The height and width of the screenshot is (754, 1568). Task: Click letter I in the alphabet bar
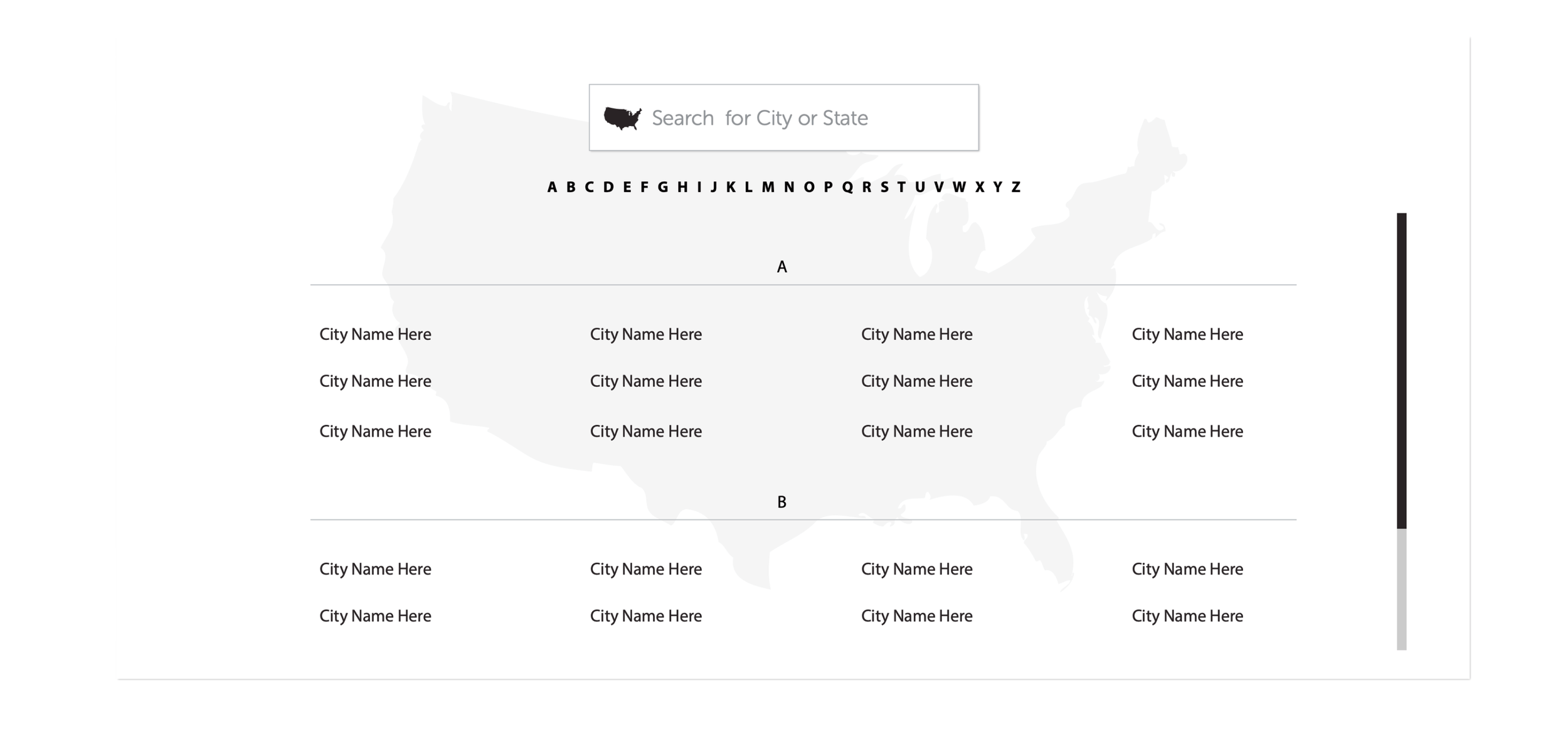(699, 187)
